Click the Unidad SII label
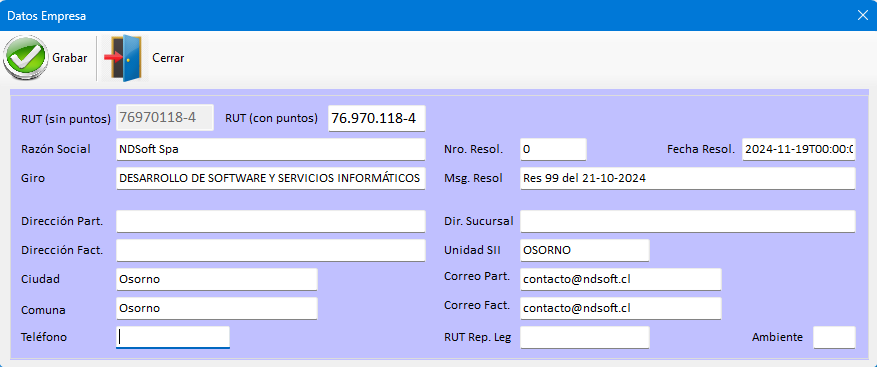Image resolution: width=877 pixels, height=367 pixels. coord(472,250)
